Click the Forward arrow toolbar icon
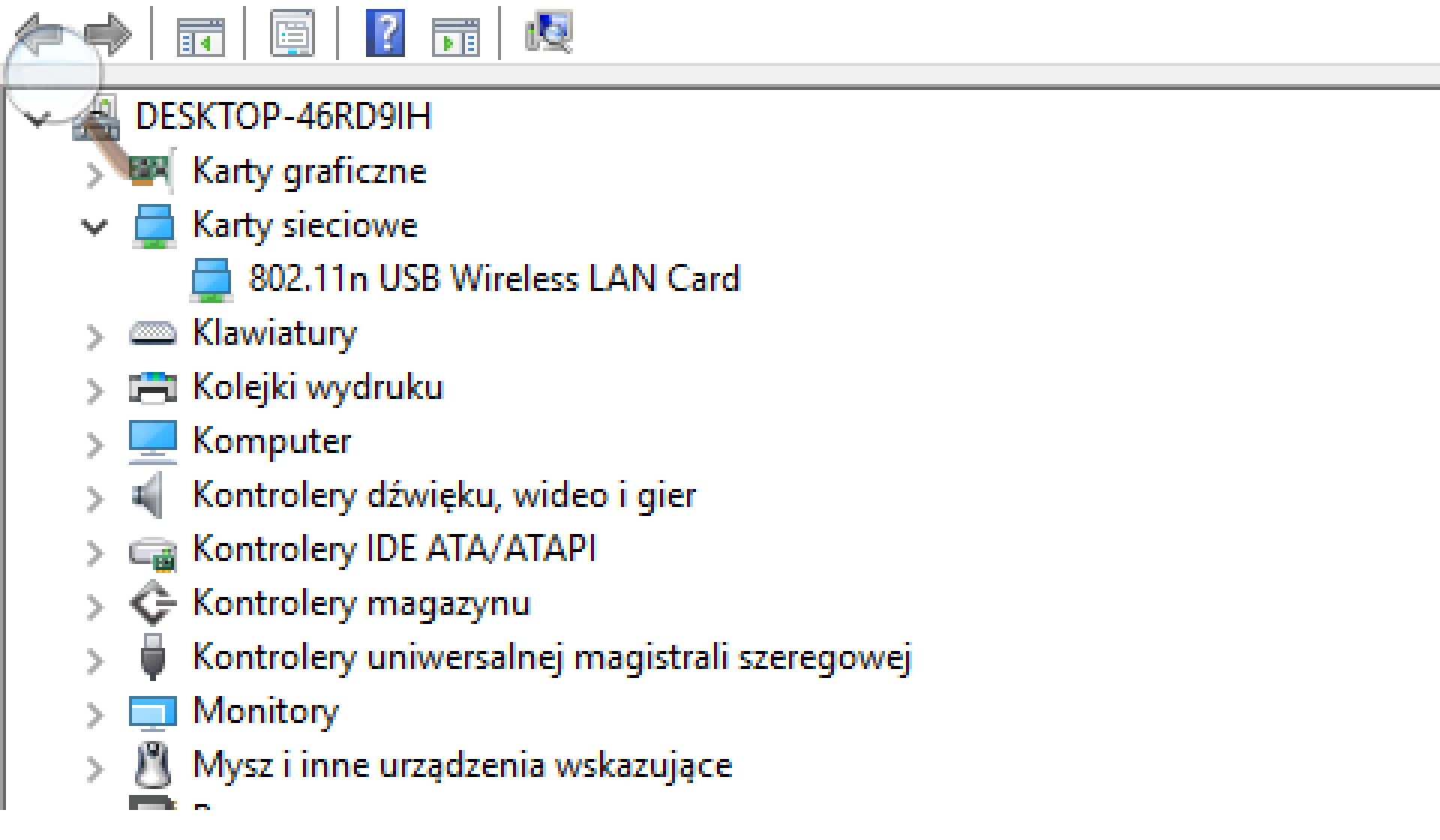 pyautogui.click(x=107, y=34)
